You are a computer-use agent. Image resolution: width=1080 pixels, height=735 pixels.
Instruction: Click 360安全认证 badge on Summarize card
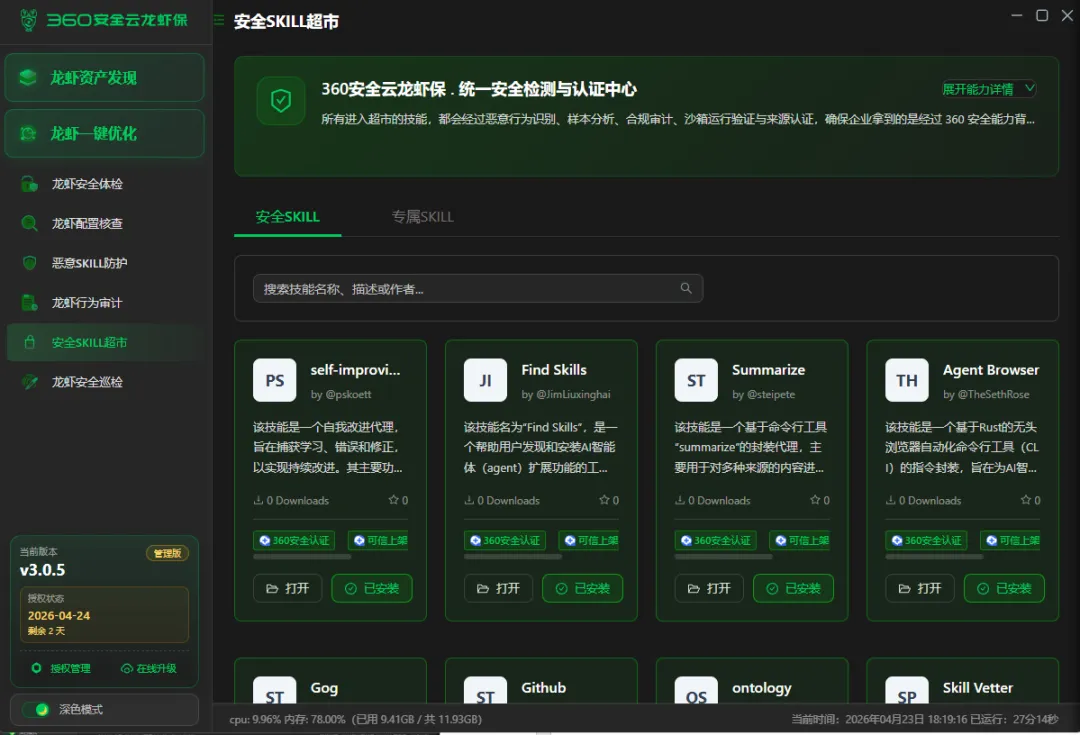[716, 541]
